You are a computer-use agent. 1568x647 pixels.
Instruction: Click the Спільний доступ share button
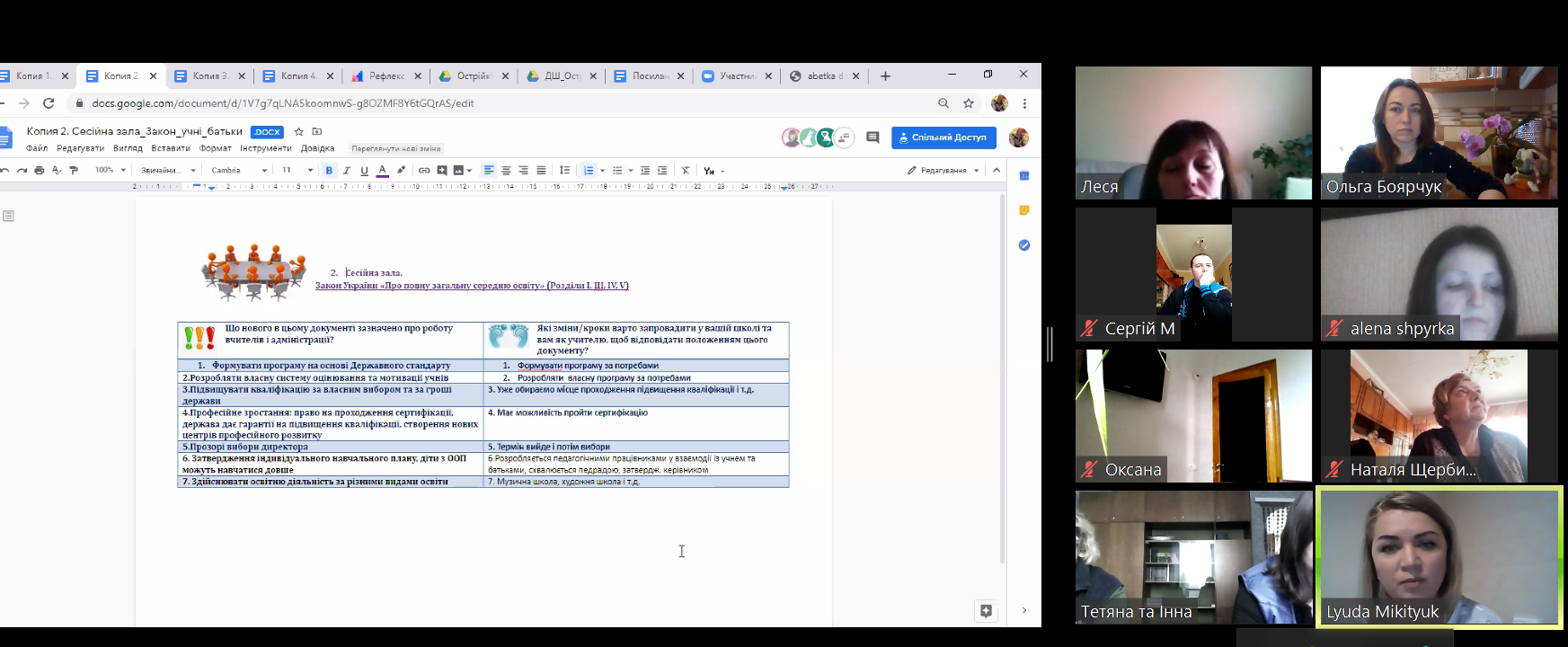pyautogui.click(x=944, y=137)
